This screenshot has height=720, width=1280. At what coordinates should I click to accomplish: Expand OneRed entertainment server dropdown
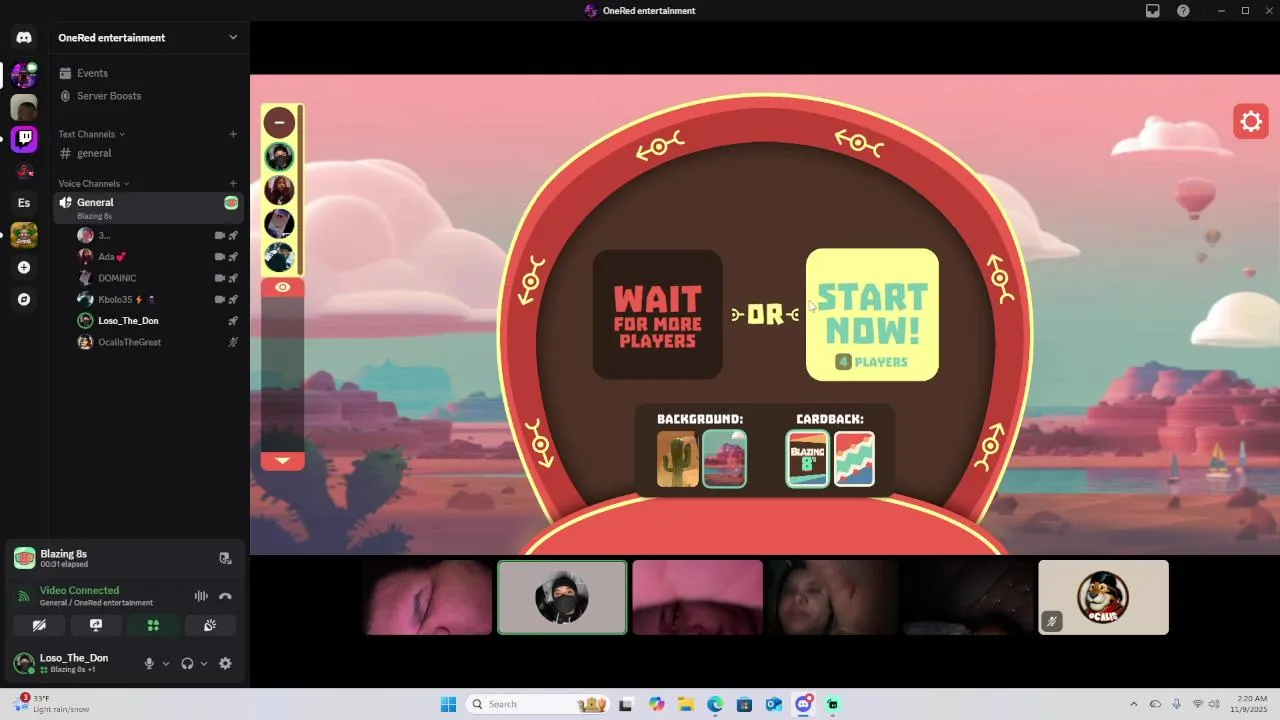click(x=233, y=38)
